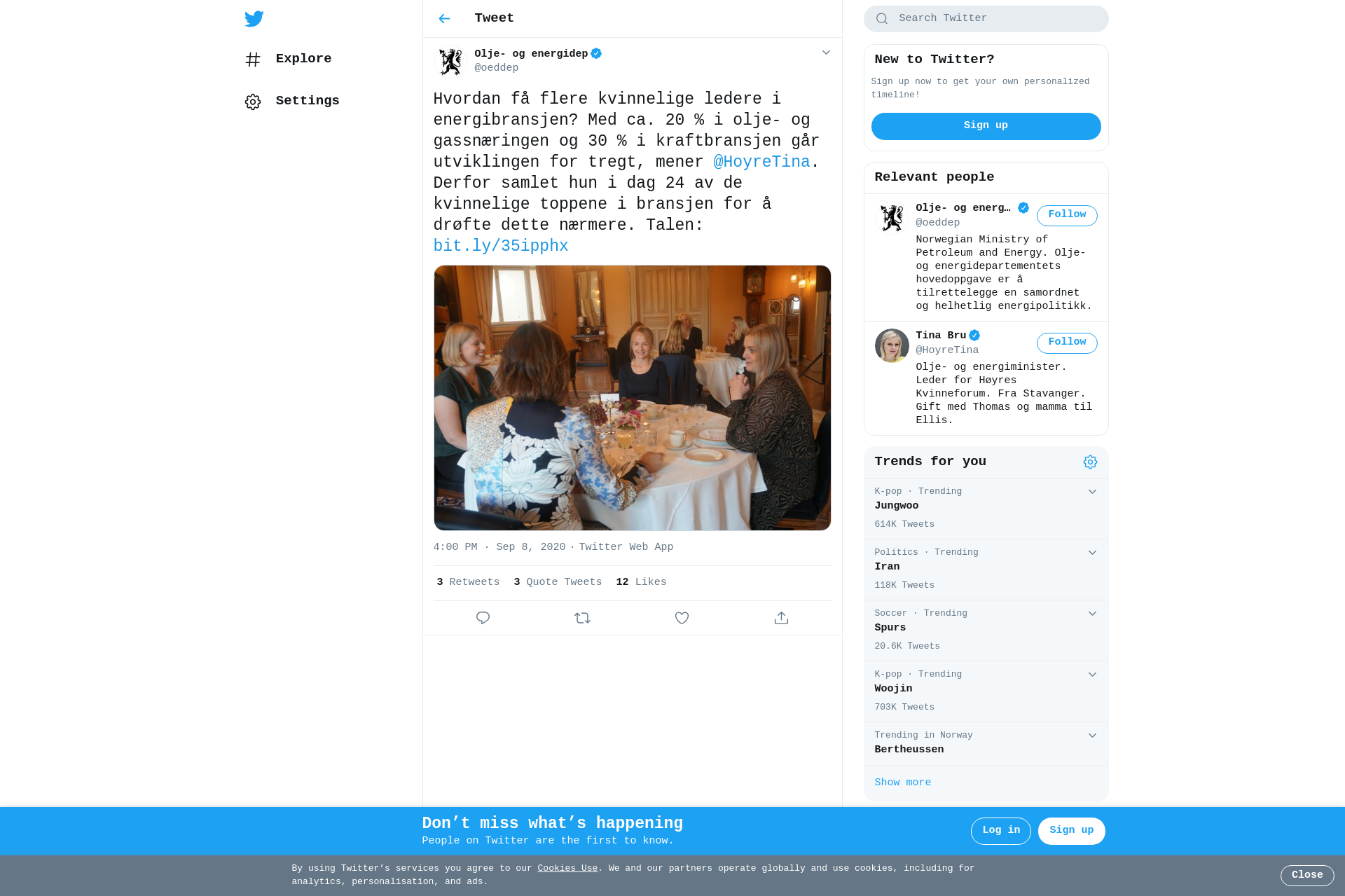Image resolution: width=1345 pixels, height=896 pixels.
Task: Click the Twitter bird logo
Action: 254,19
